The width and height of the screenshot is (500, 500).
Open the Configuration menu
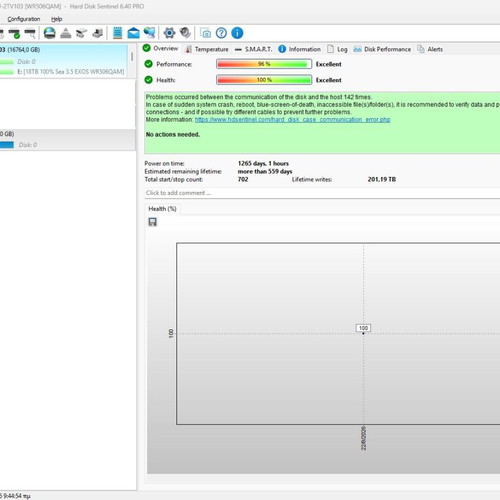coord(24,19)
